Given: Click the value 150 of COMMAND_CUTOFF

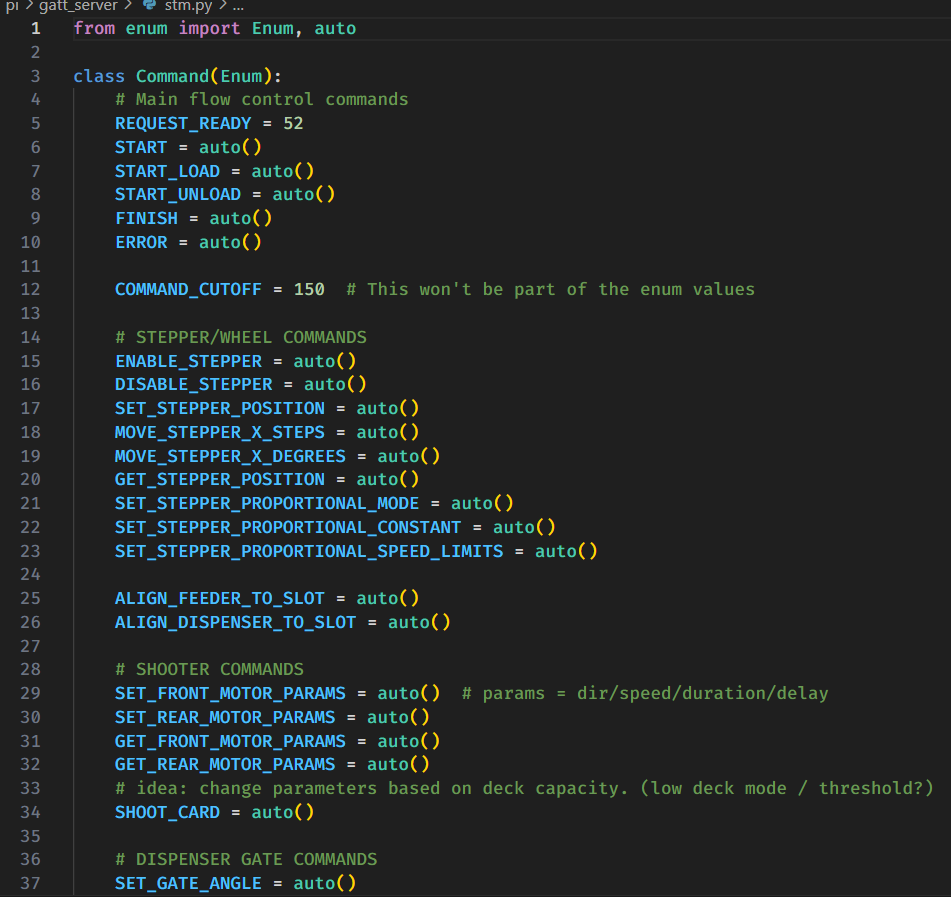Looking at the screenshot, I should (x=309, y=289).
